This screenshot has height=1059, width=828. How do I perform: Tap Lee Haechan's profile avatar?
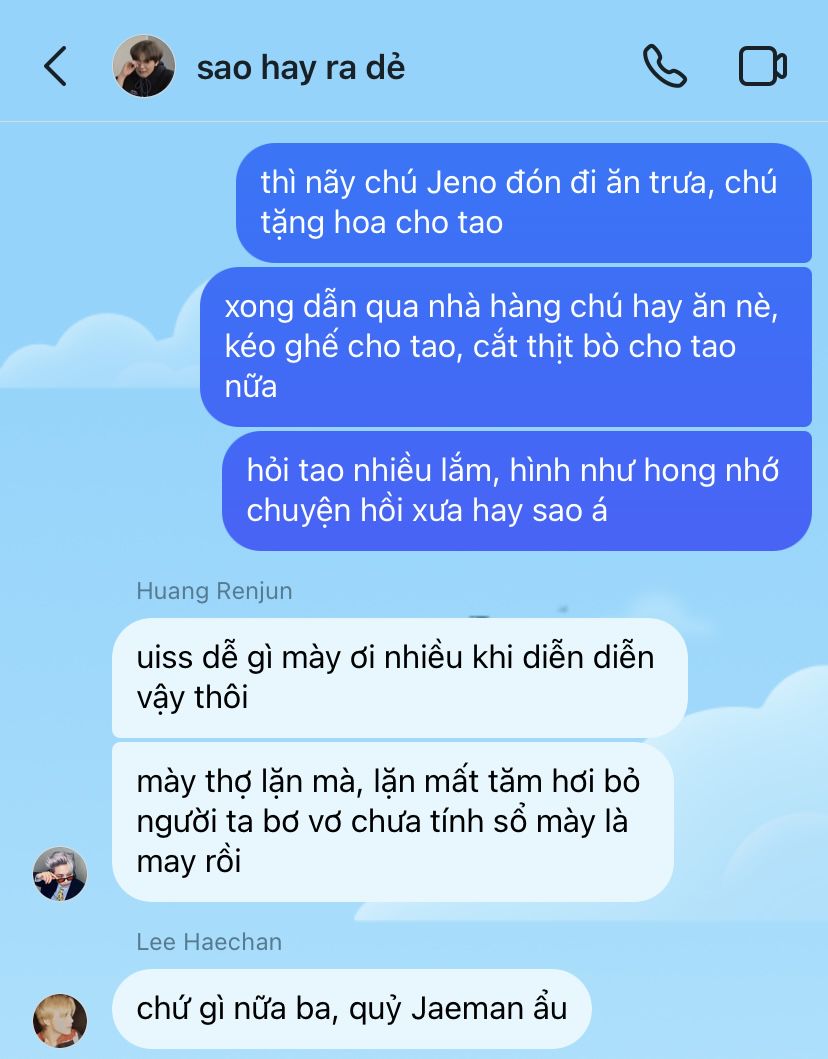[x=60, y=1021]
